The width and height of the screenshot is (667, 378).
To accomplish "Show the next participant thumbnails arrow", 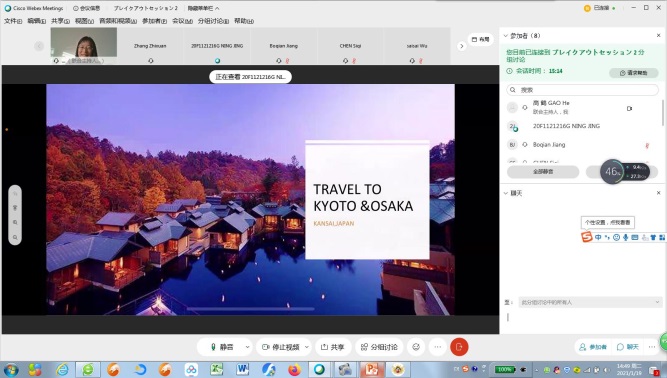I will (462, 46).
